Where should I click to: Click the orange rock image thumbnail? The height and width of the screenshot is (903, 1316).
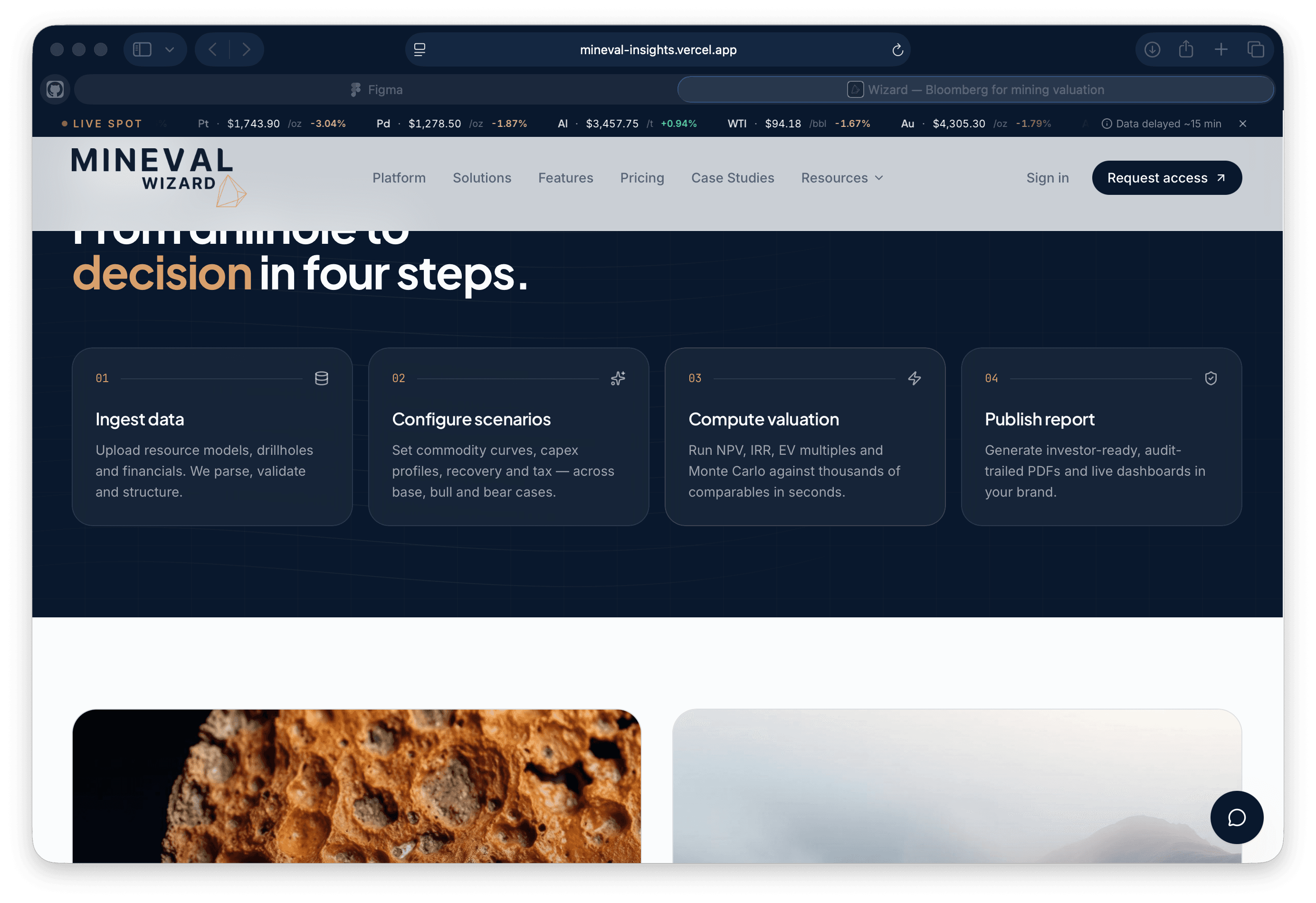[356, 786]
